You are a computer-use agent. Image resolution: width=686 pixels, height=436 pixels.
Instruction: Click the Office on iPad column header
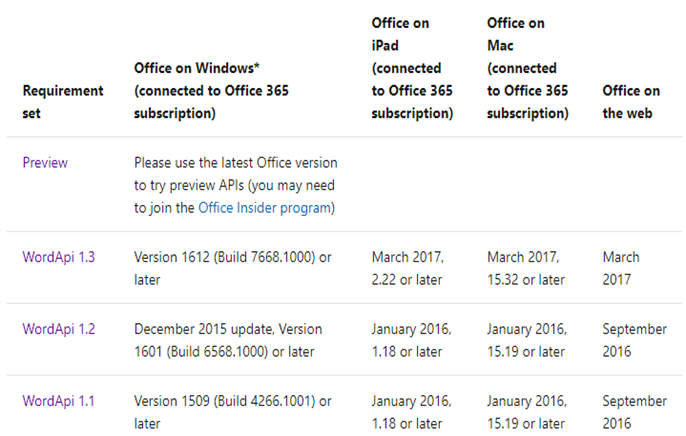412,67
